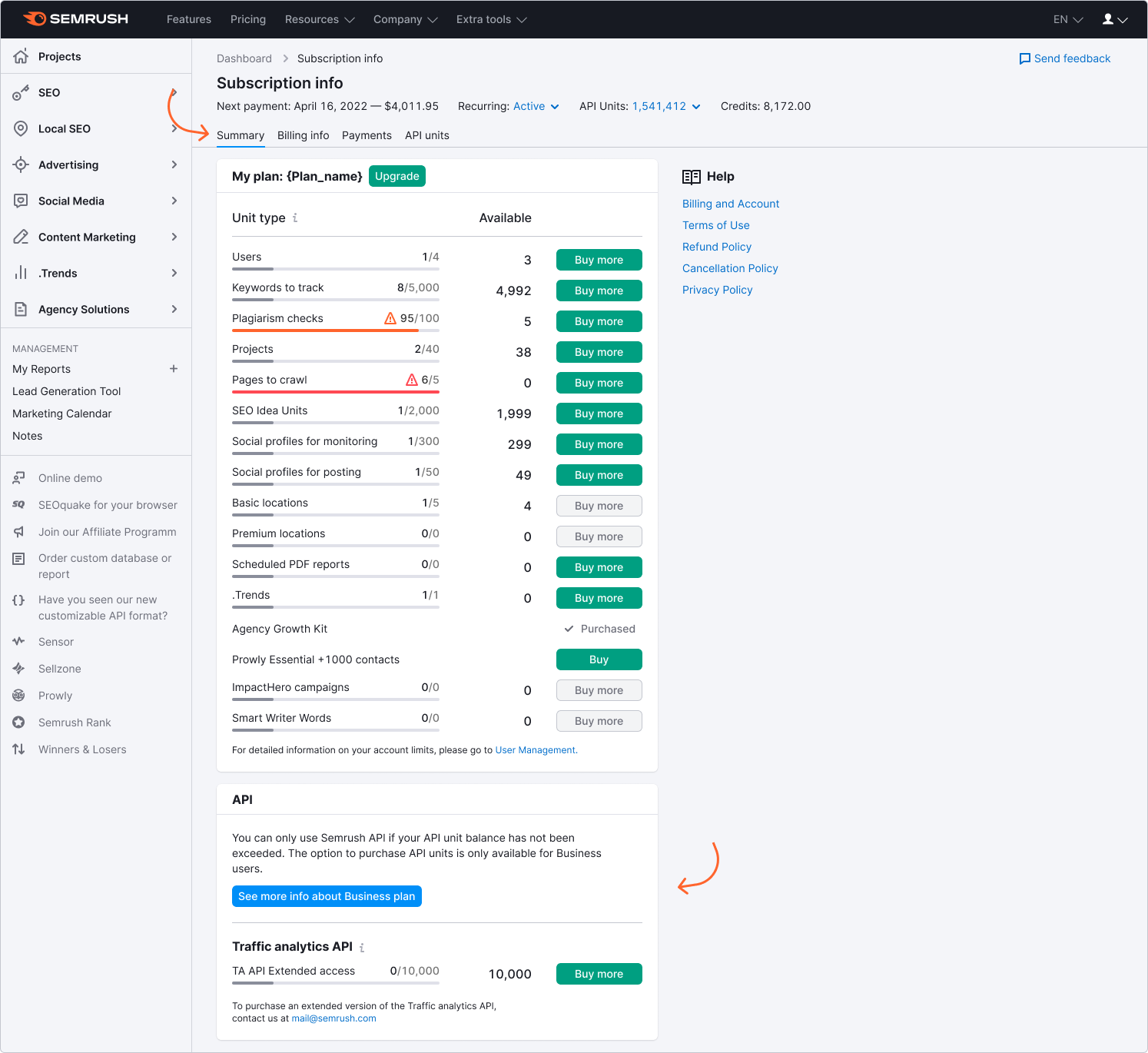This screenshot has width=1148, height=1053.
Task: Open the Resources dropdown menu
Action: [x=320, y=19]
